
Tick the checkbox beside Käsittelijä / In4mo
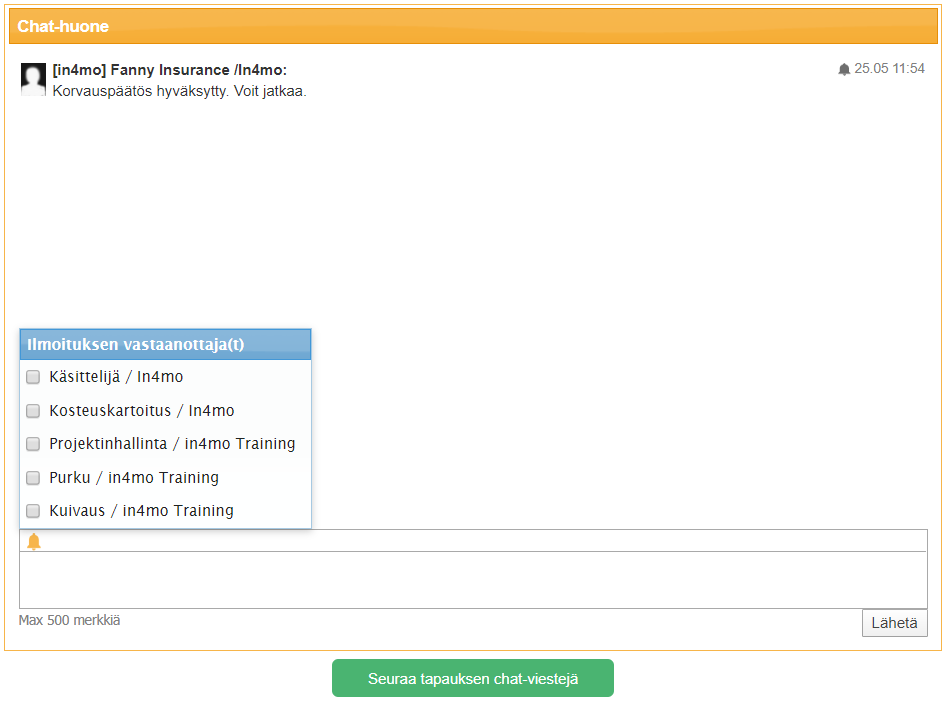[33, 377]
